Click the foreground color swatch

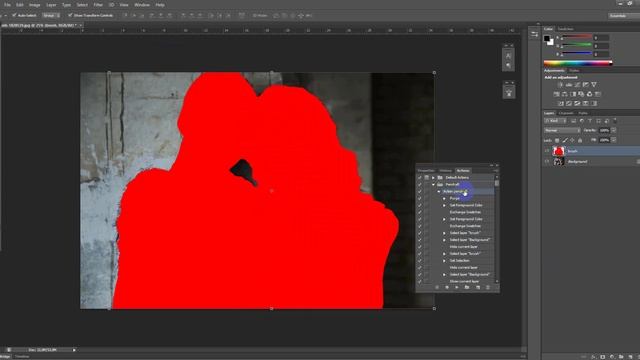tap(547, 38)
